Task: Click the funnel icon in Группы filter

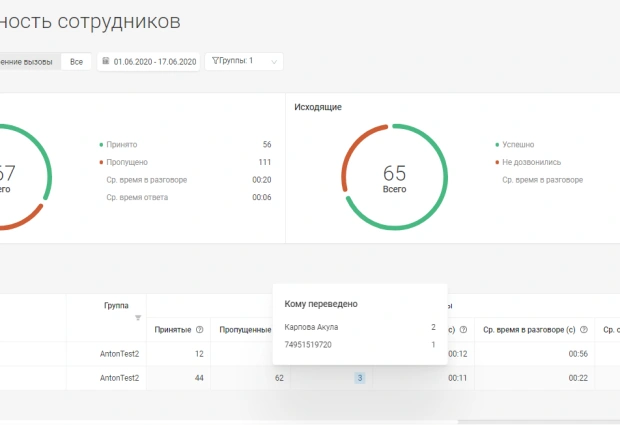Action: [x=216, y=61]
